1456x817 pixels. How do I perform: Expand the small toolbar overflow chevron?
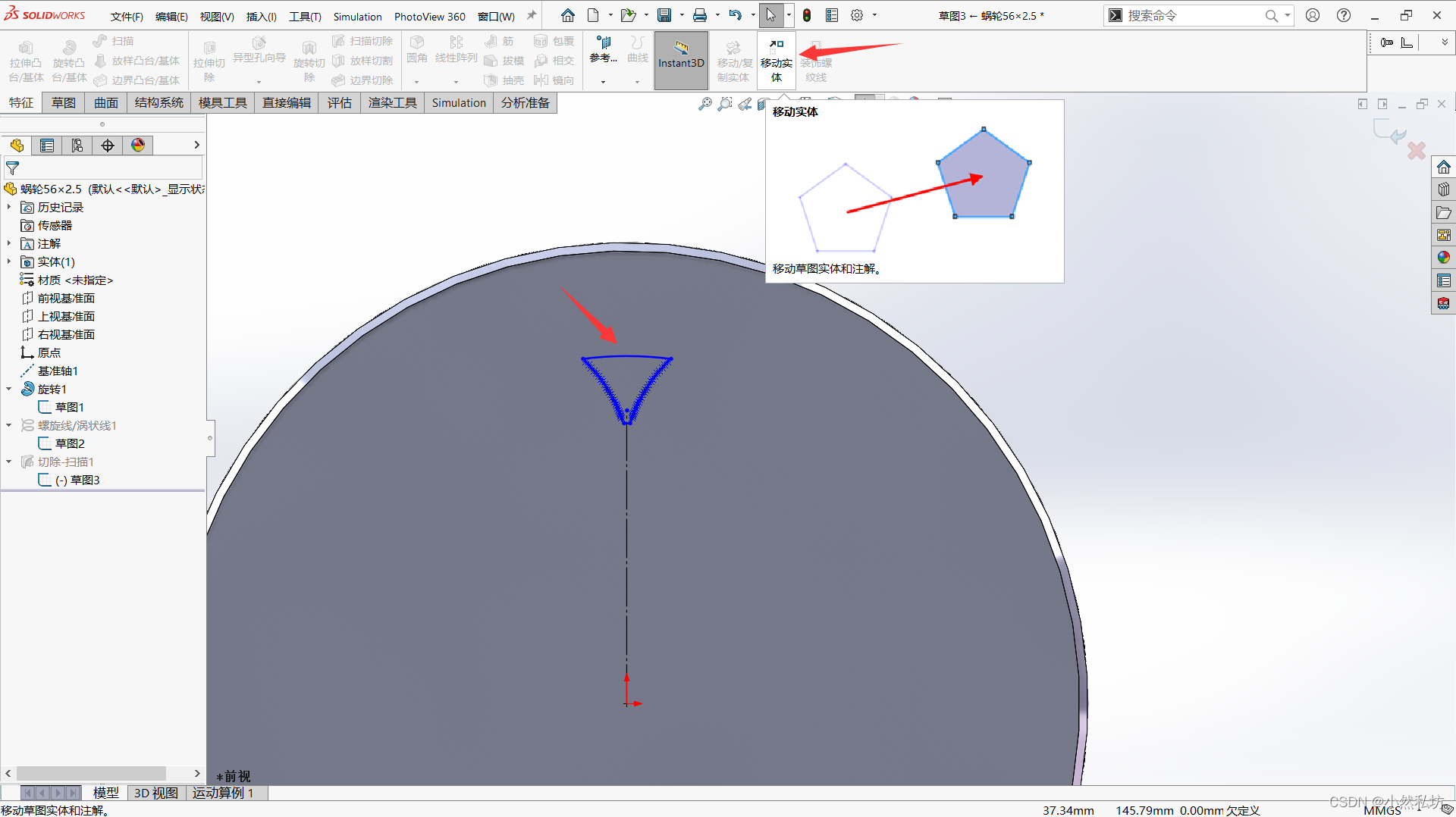click(1445, 42)
